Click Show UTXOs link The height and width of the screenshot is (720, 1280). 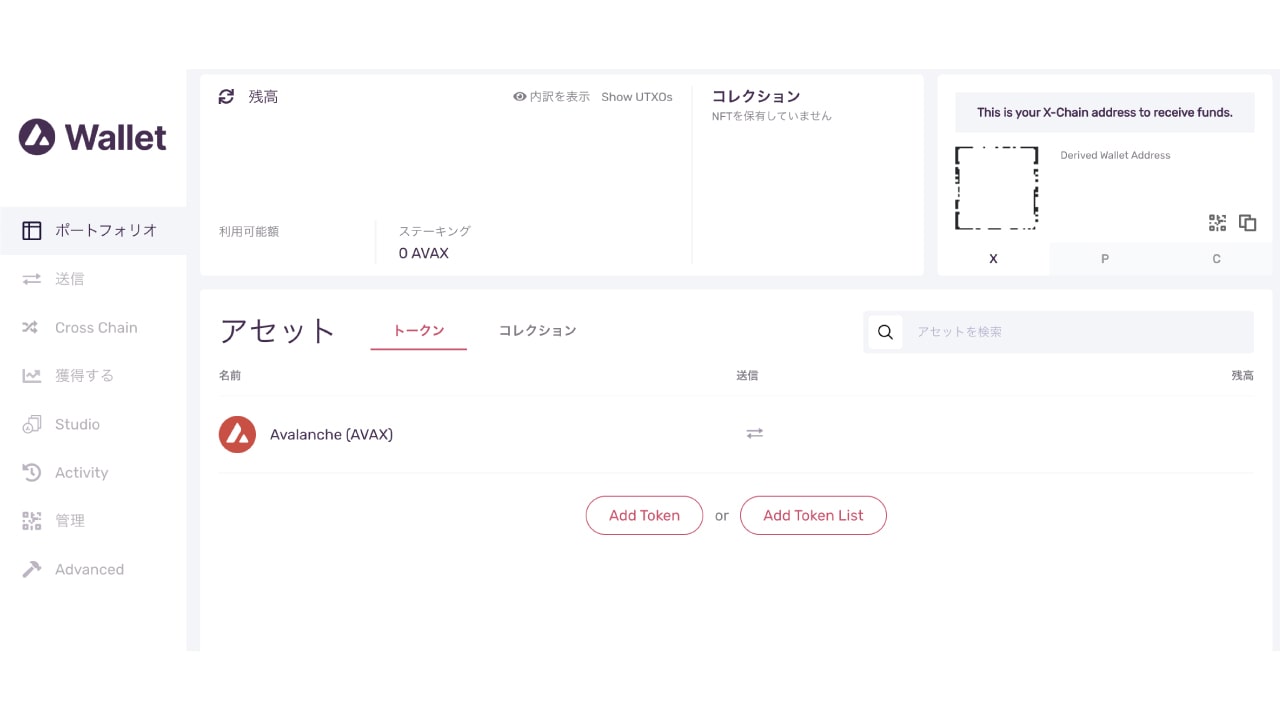(x=637, y=97)
